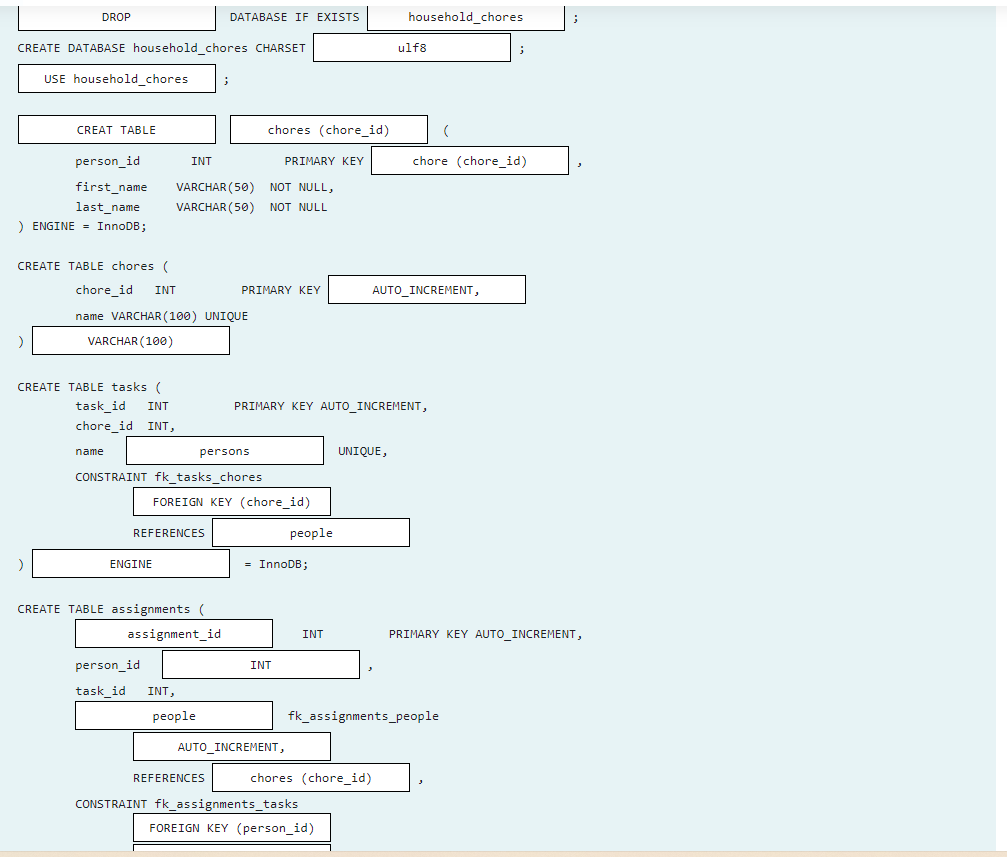Click UNIQUE, text after persons box
This screenshot has height=857, width=1007.
pyautogui.click(x=363, y=451)
